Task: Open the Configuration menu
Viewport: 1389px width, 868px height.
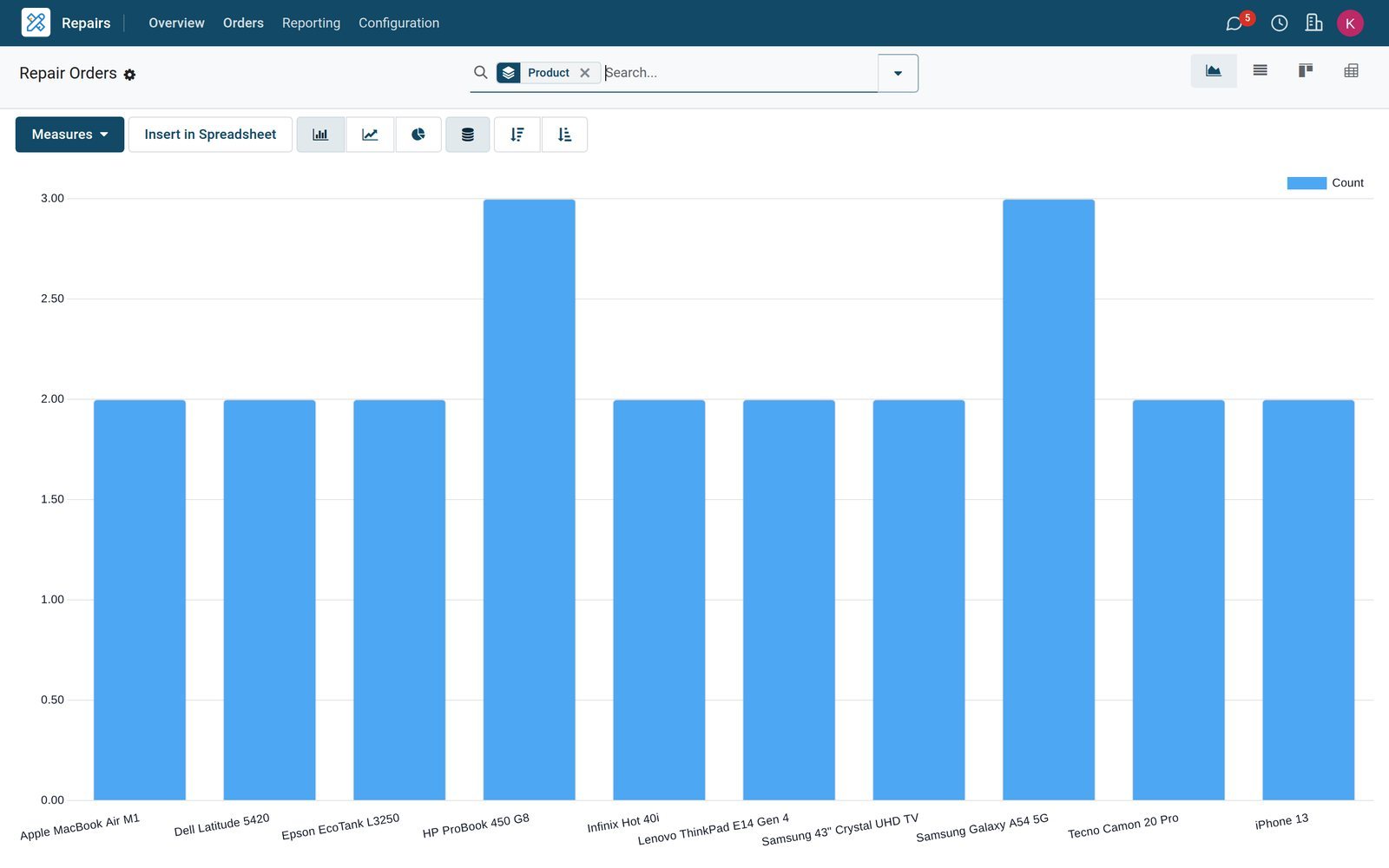Action: point(398,23)
